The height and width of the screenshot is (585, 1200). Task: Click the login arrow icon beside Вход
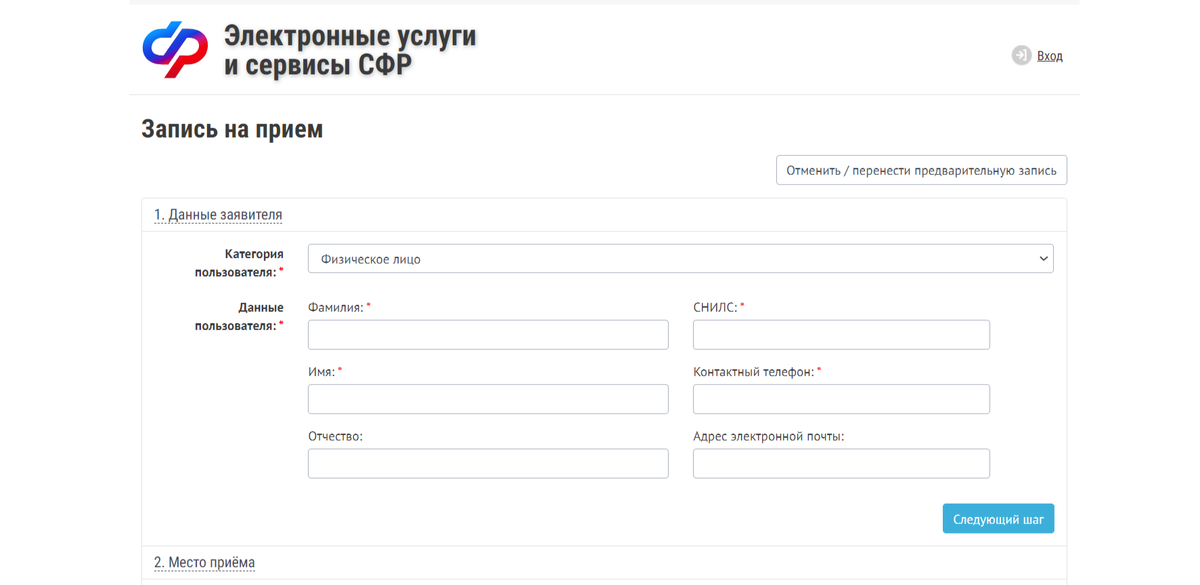coord(1021,55)
